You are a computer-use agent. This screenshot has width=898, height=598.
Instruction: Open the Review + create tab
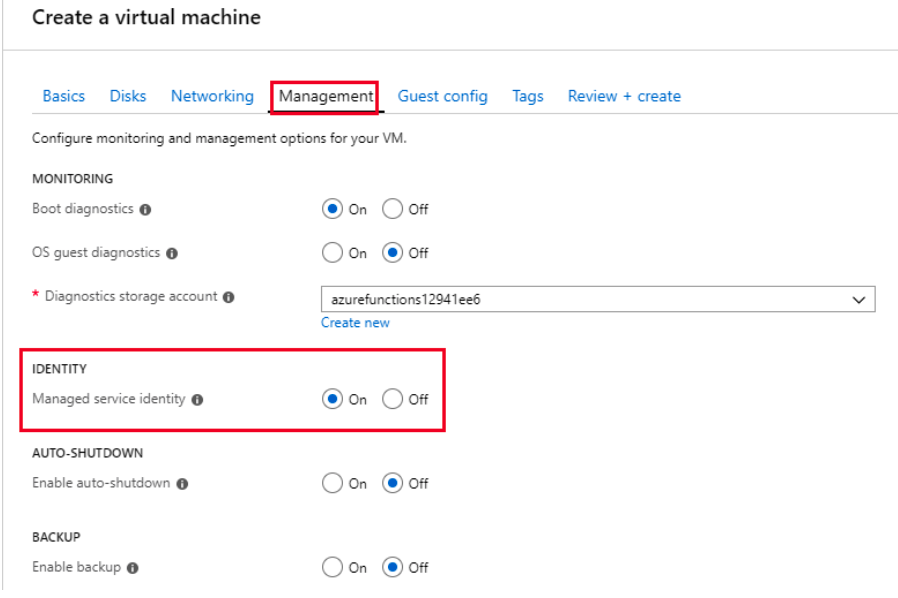click(624, 96)
